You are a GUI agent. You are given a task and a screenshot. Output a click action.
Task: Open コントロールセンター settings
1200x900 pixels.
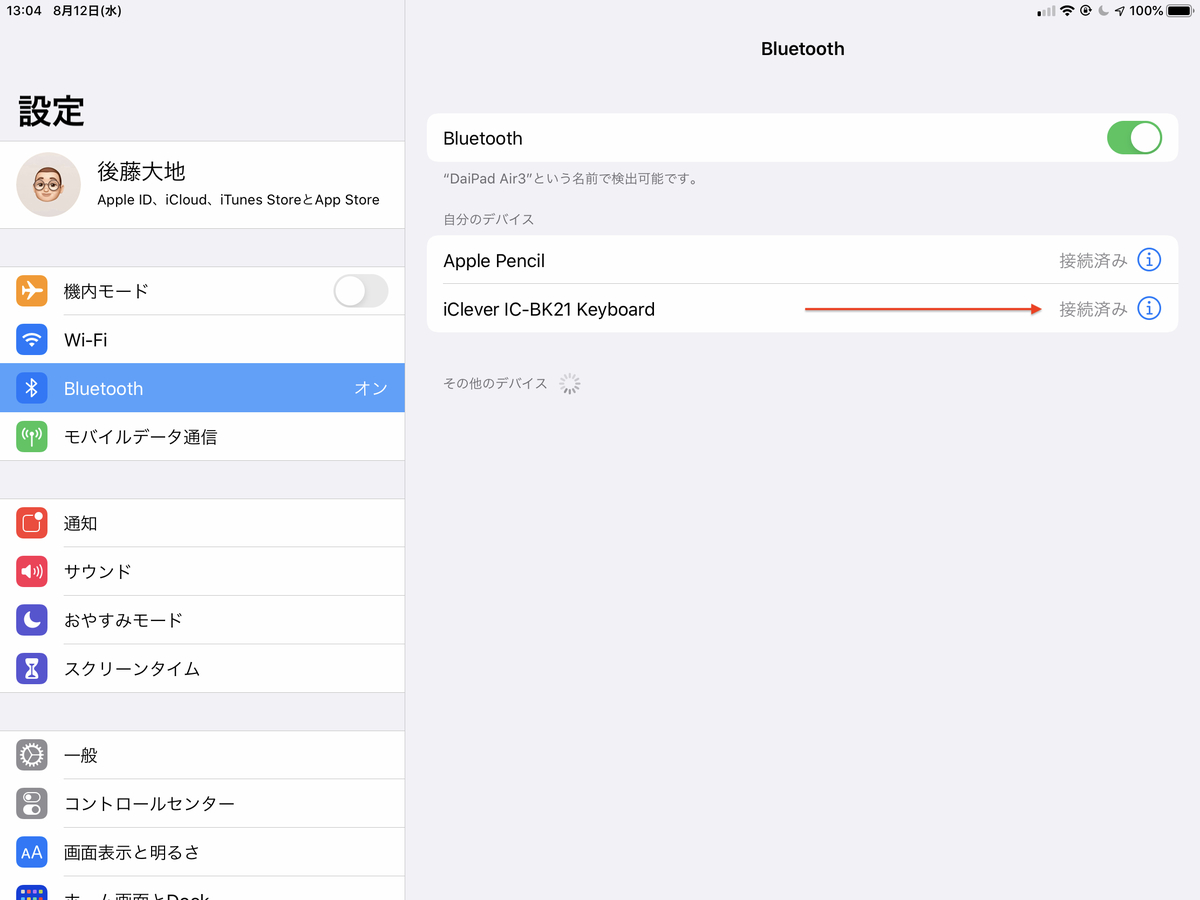point(202,804)
